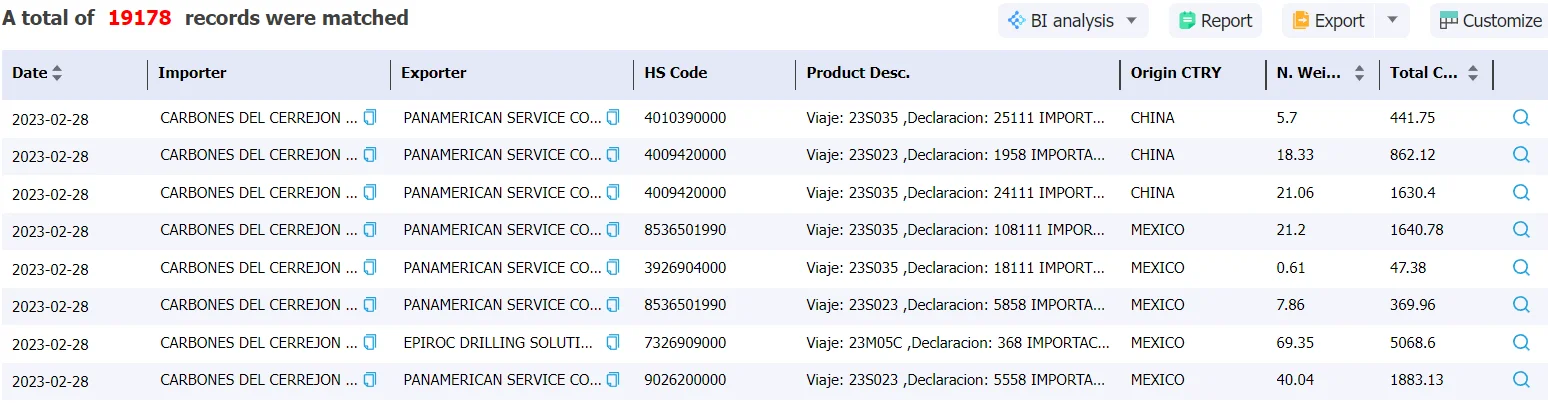
Task: Copy importer name in the HS 4010390000 row
Action: coord(370,117)
